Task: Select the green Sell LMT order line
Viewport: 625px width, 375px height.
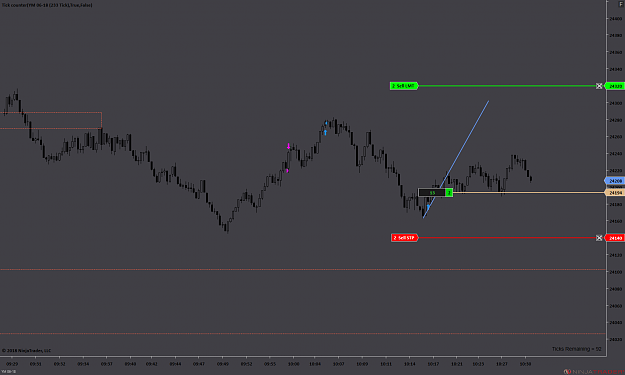Action: (x=506, y=86)
